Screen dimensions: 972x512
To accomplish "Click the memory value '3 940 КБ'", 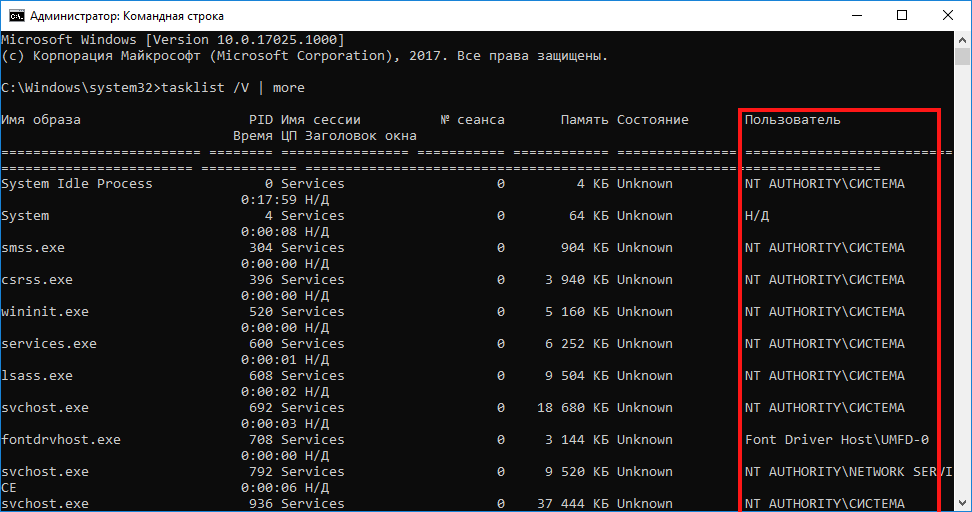I will click(577, 280).
